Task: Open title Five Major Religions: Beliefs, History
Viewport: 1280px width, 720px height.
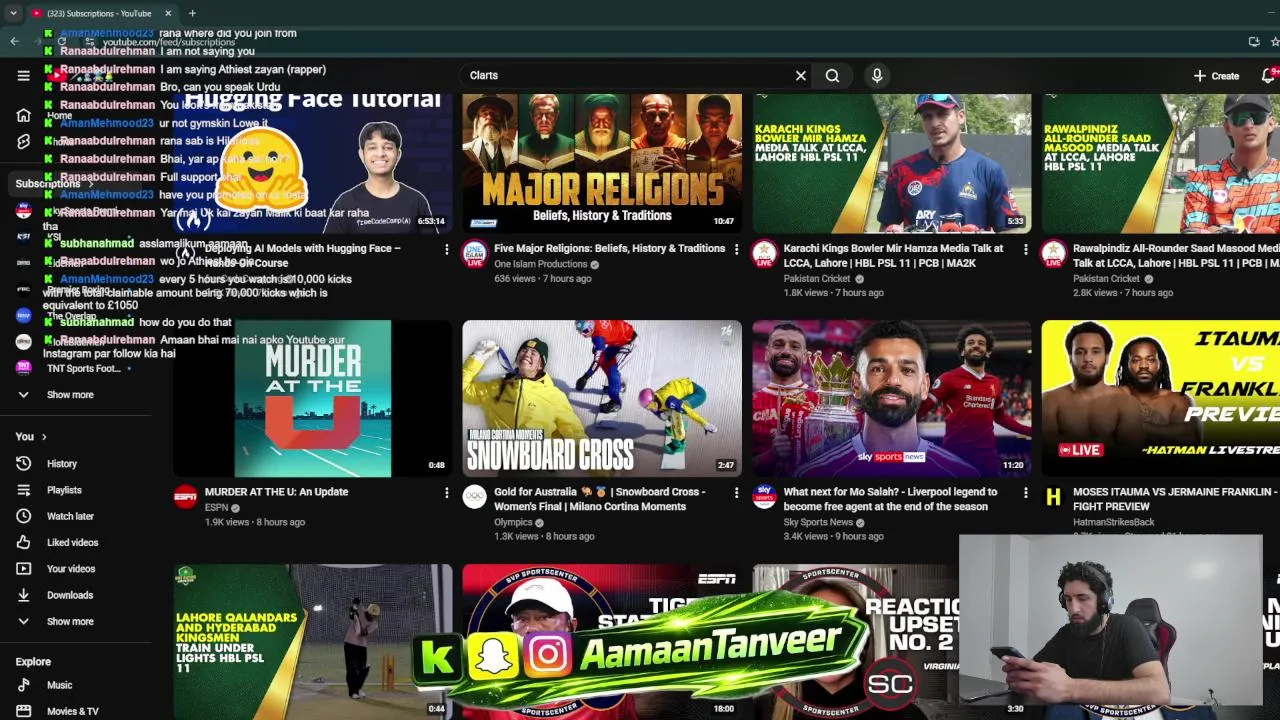Action: 609,249
